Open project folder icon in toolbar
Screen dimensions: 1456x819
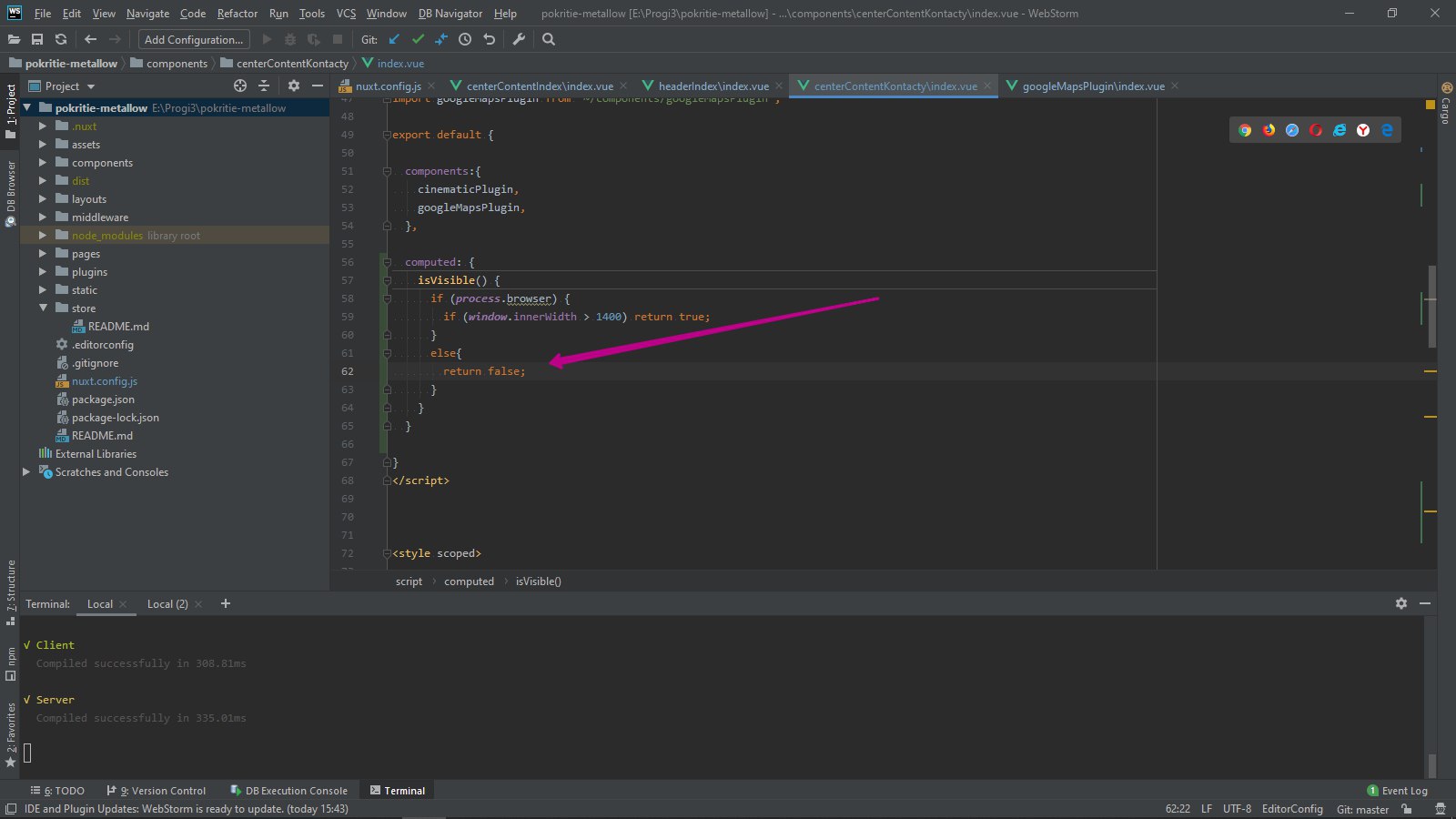14,39
